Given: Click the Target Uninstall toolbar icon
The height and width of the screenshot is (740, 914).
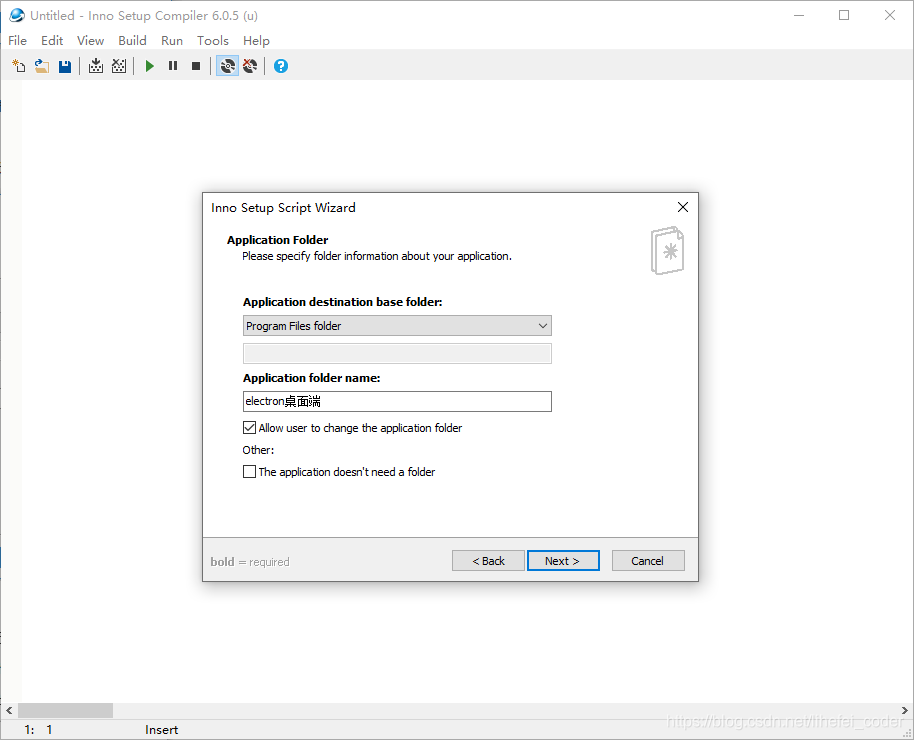Looking at the screenshot, I should pos(250,66).
